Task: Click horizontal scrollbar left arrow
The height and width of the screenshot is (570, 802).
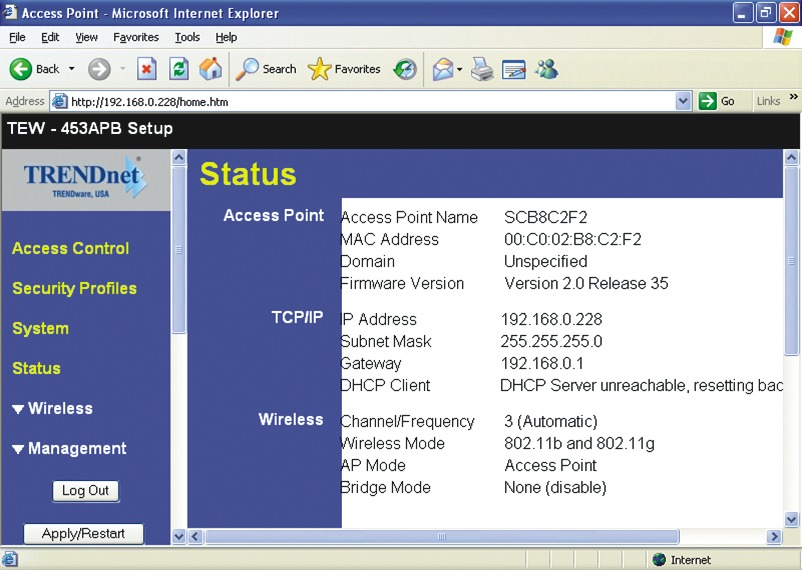Action: tap(195, 536)
